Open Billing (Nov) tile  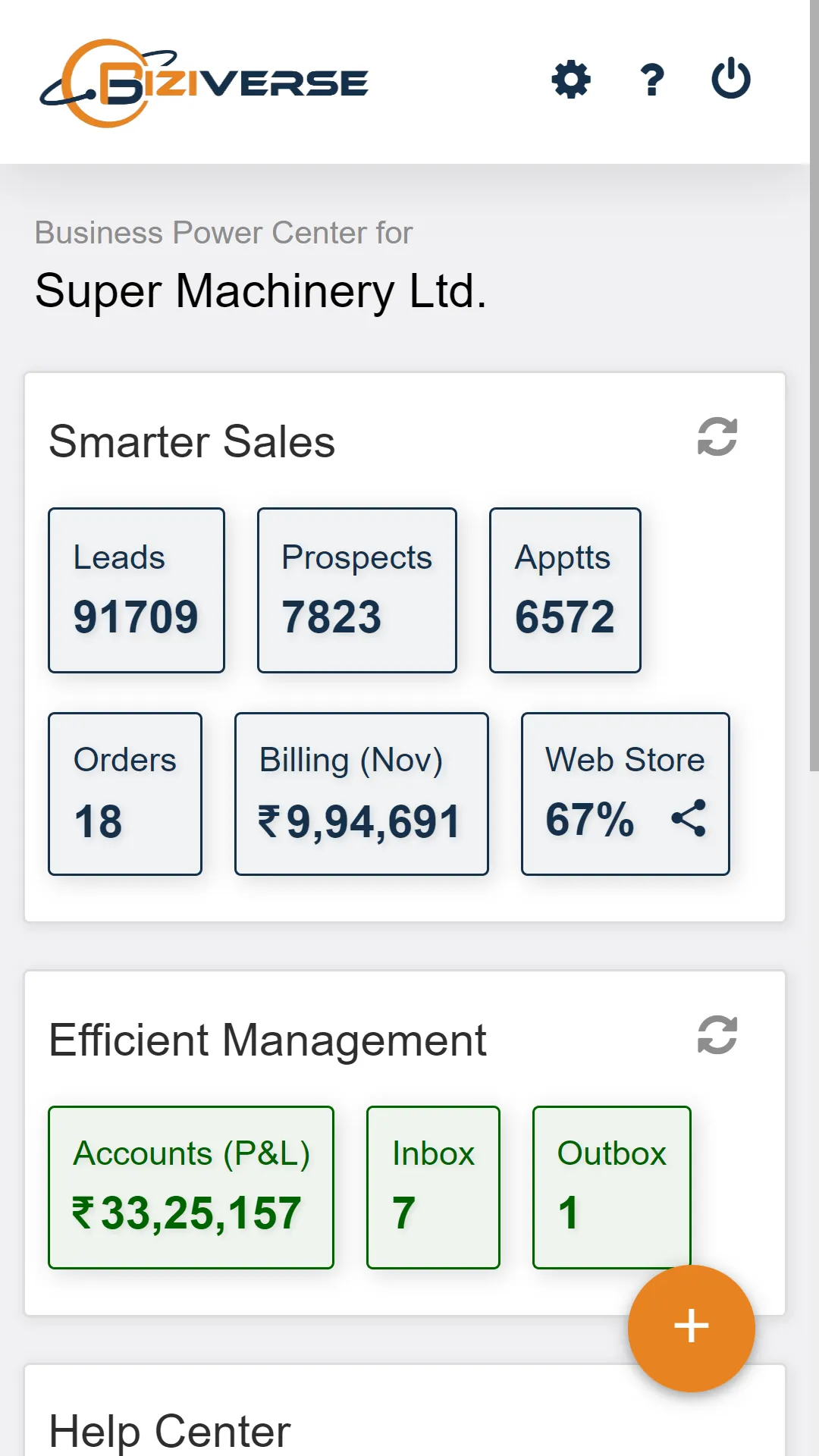point(361,794)
